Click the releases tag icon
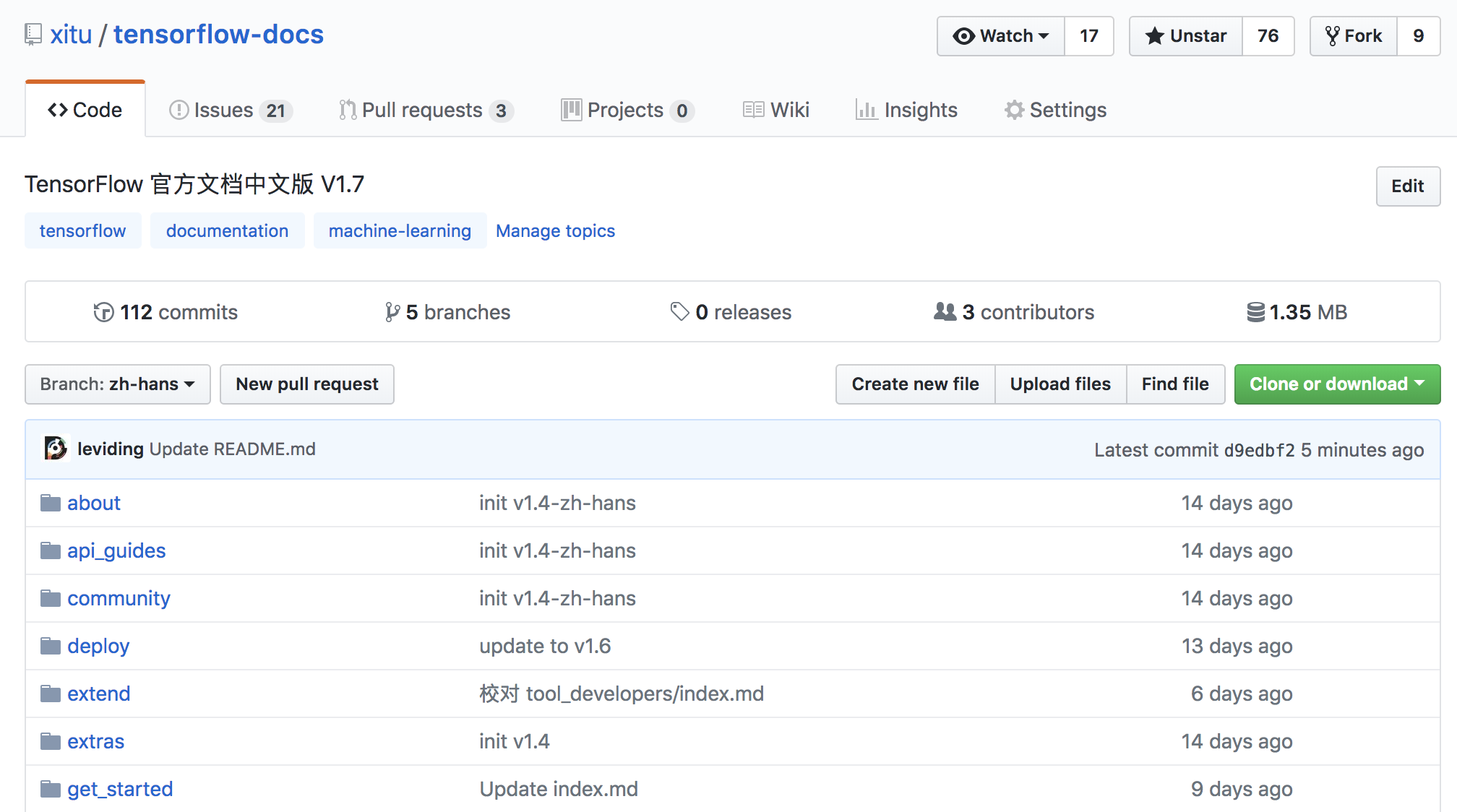The image size is (1457, 812). (679, 311)
